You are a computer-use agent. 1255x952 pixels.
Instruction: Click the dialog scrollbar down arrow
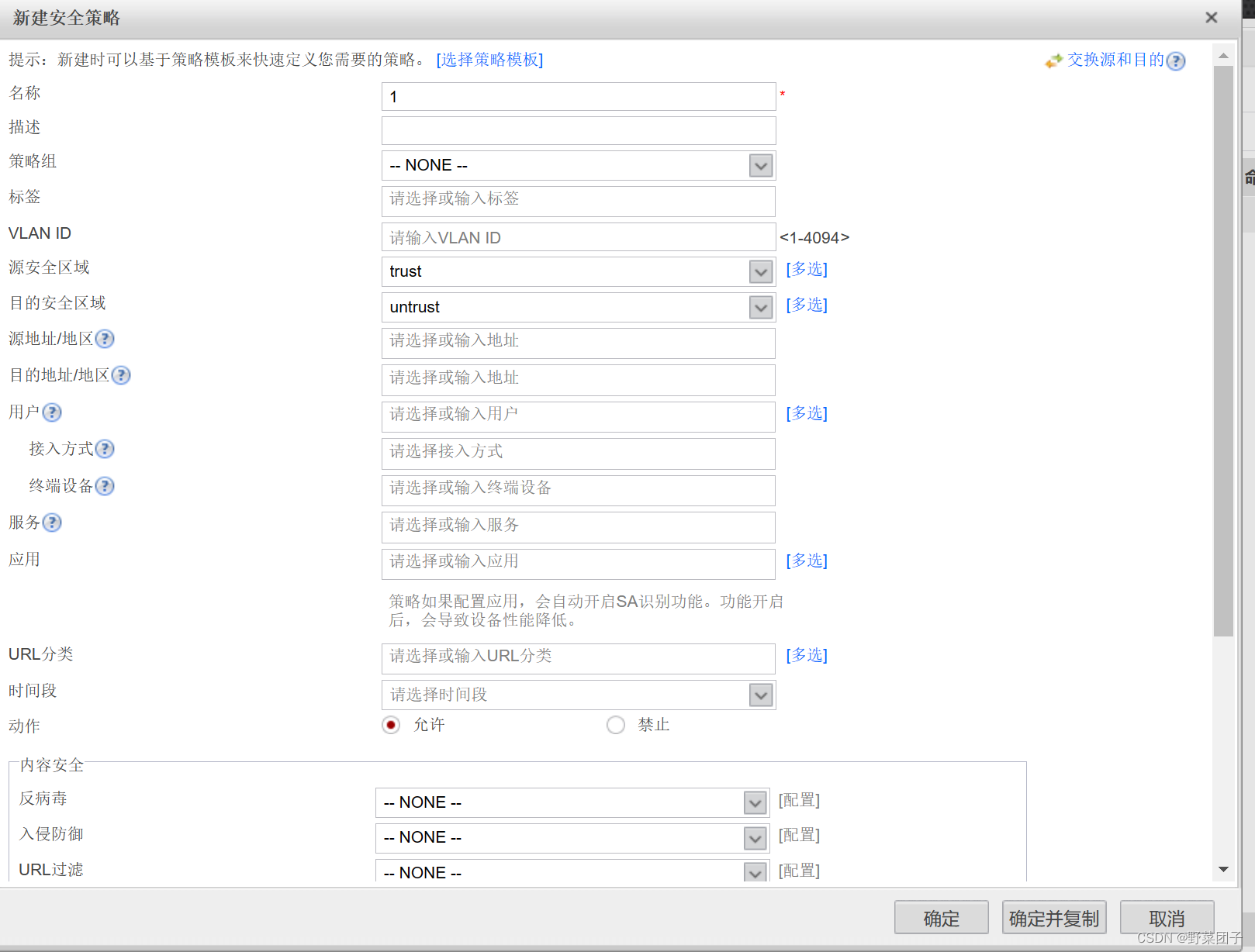(x=1223, y=870)
